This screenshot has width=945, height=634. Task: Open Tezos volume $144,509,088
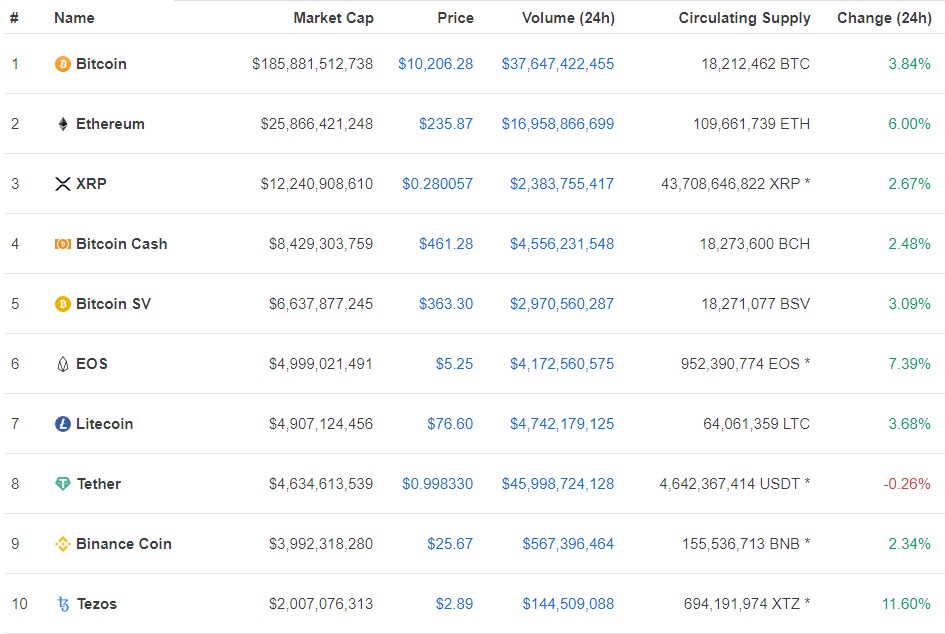point(568,604)
